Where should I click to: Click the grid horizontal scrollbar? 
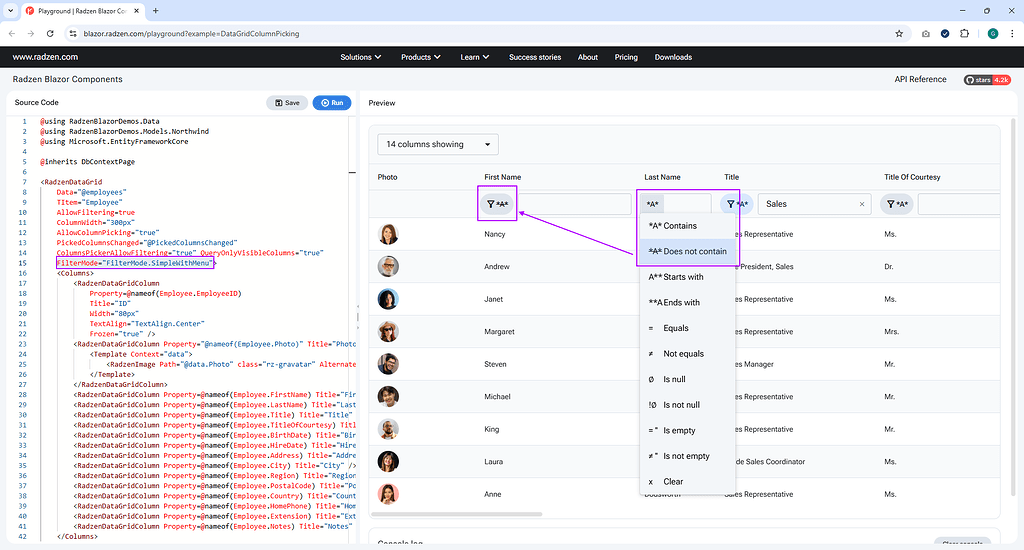point(457,514)
